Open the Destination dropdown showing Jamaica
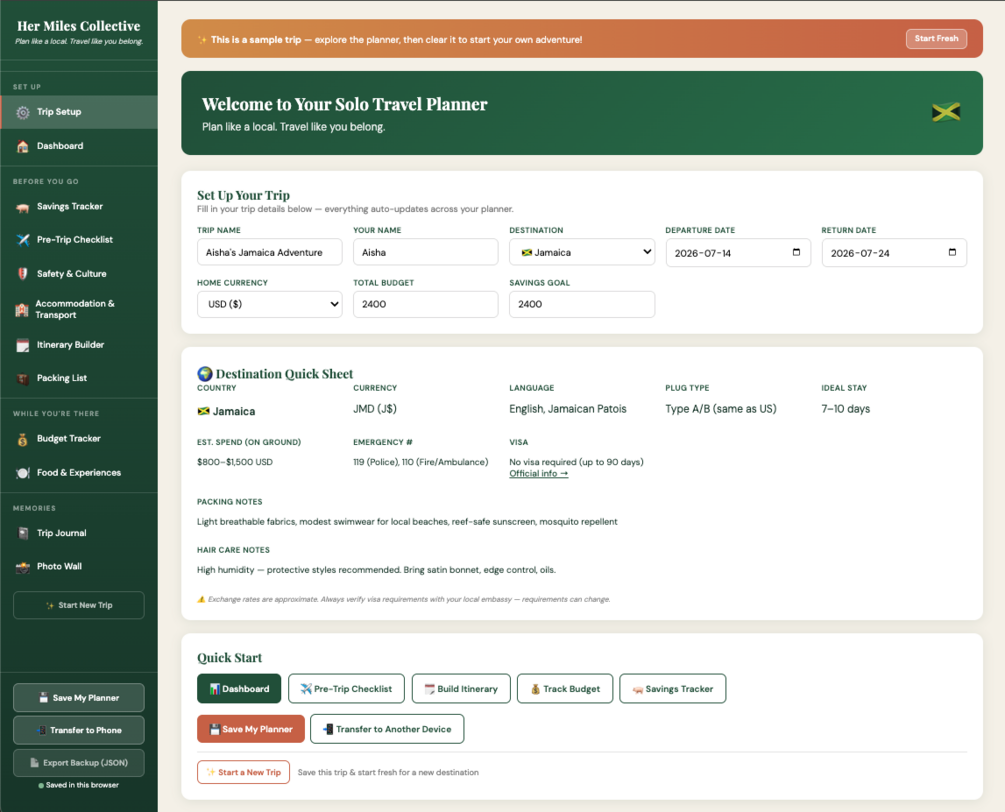This screenshot has height=812, width=1005. pyautogui.click(x=582, y=252)
